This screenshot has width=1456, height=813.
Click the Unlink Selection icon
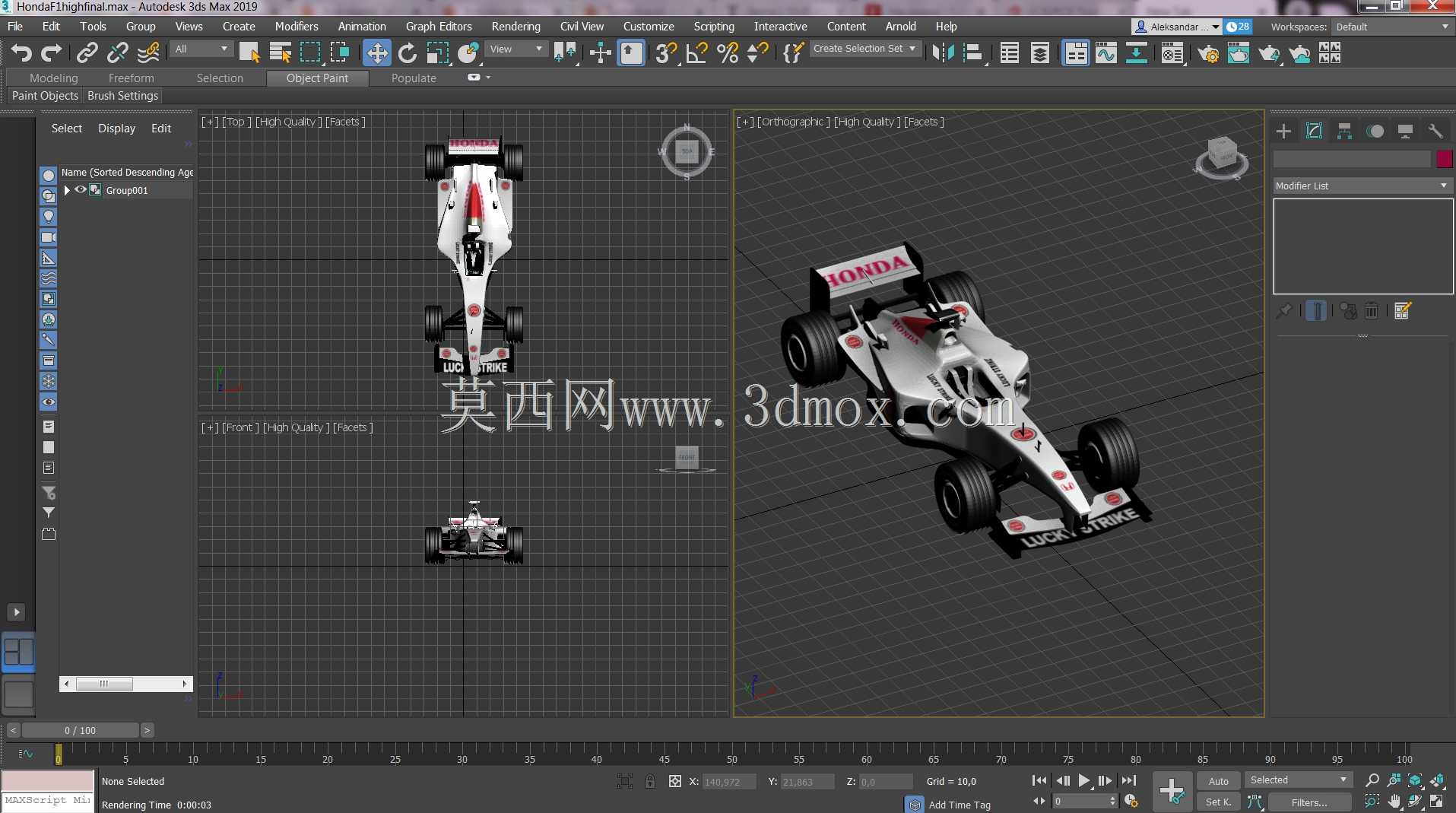[x=117, y=53]
